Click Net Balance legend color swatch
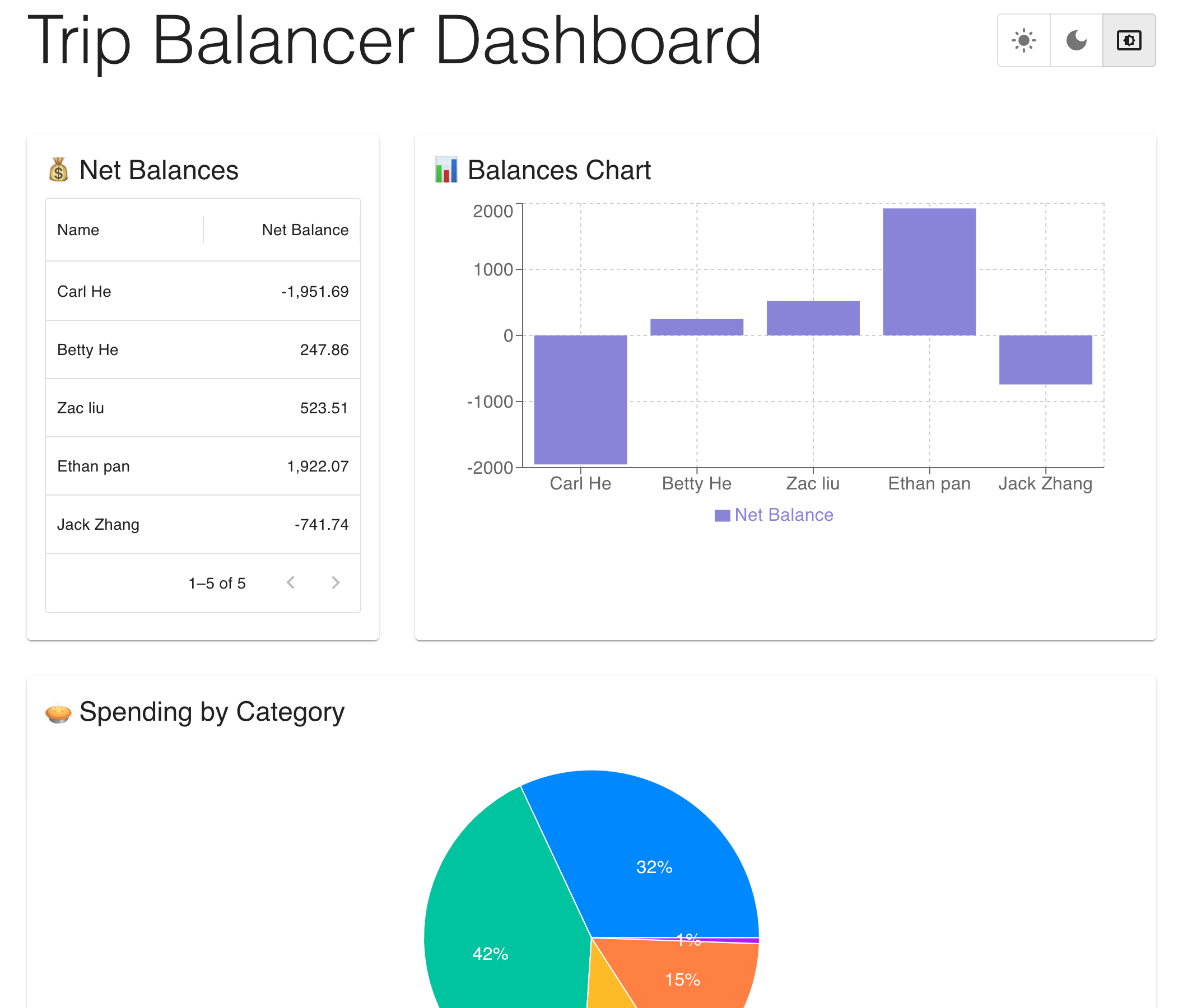Viewport: 1183px width, 1008px height. point(722,515)
